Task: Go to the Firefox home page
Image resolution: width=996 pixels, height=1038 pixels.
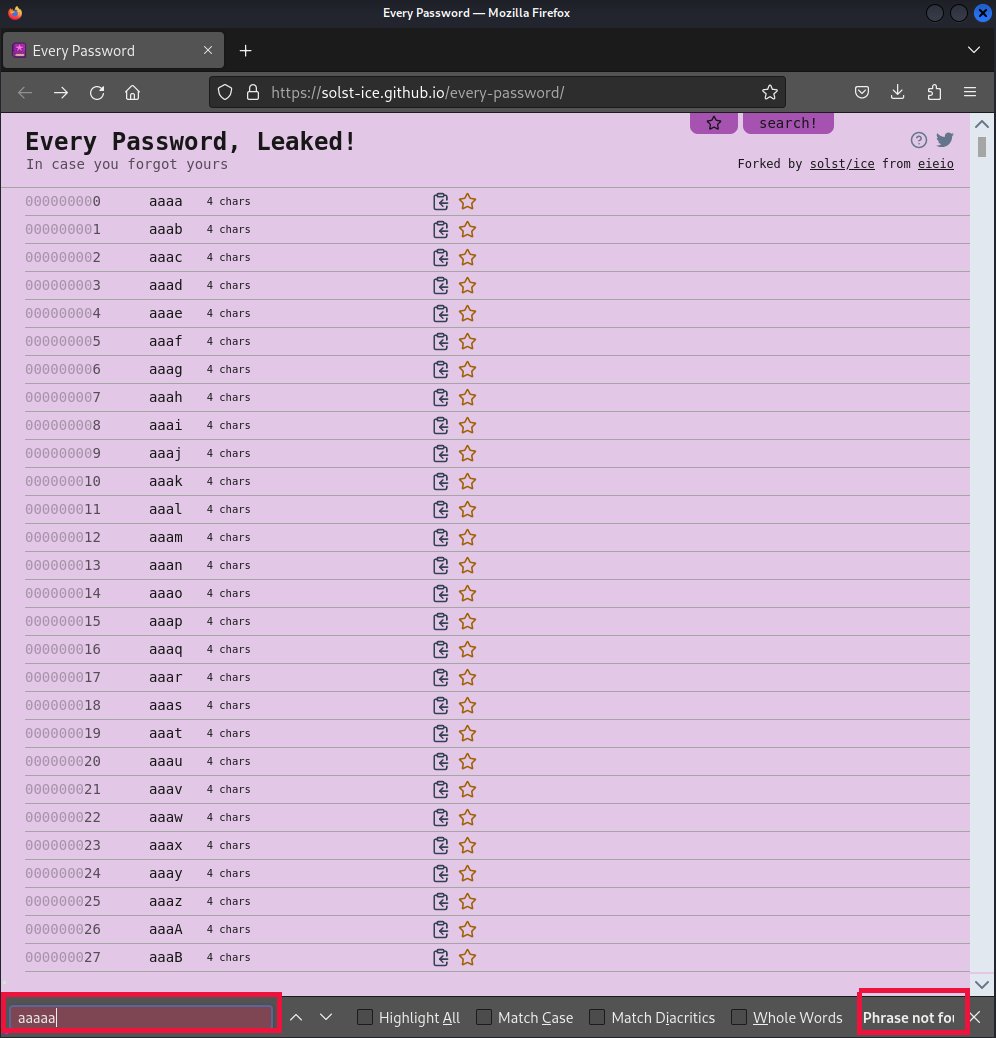Action: click(132, 93)
